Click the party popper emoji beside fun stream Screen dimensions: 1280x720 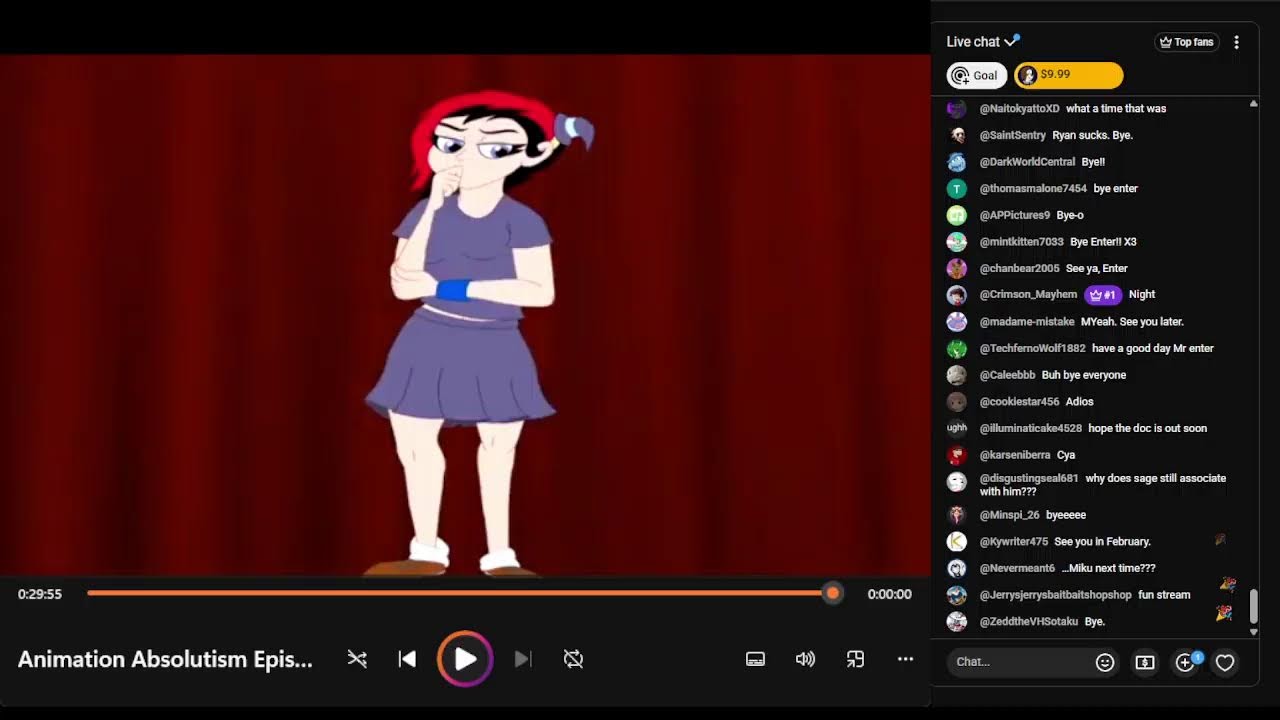point(1227,585)
